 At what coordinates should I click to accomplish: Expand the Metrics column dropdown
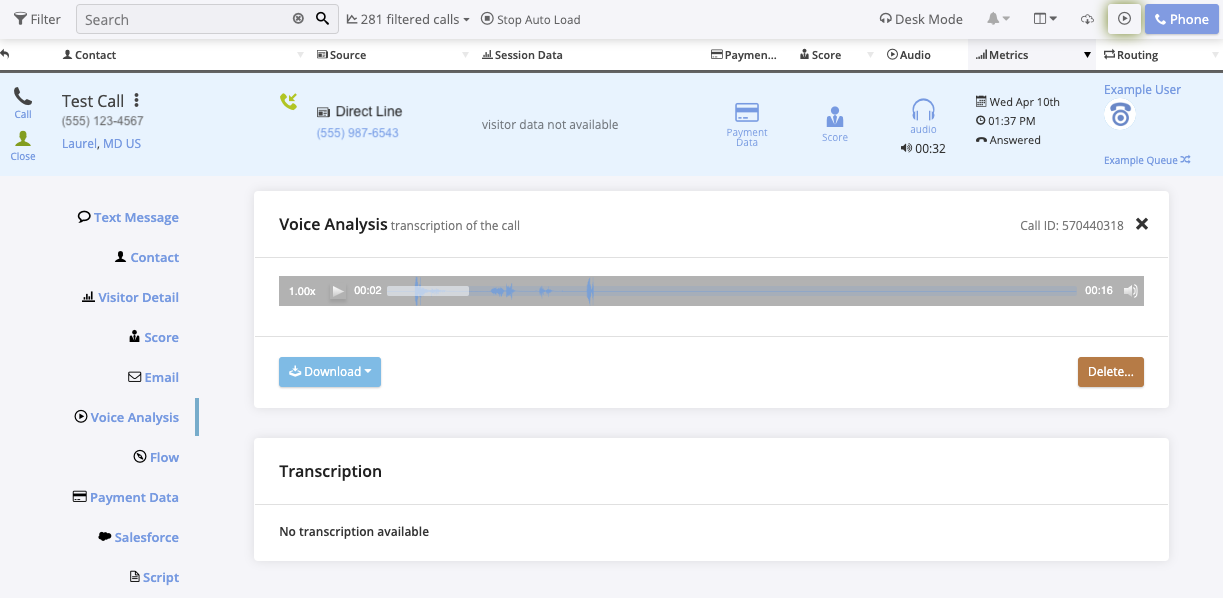point(1087,55)
